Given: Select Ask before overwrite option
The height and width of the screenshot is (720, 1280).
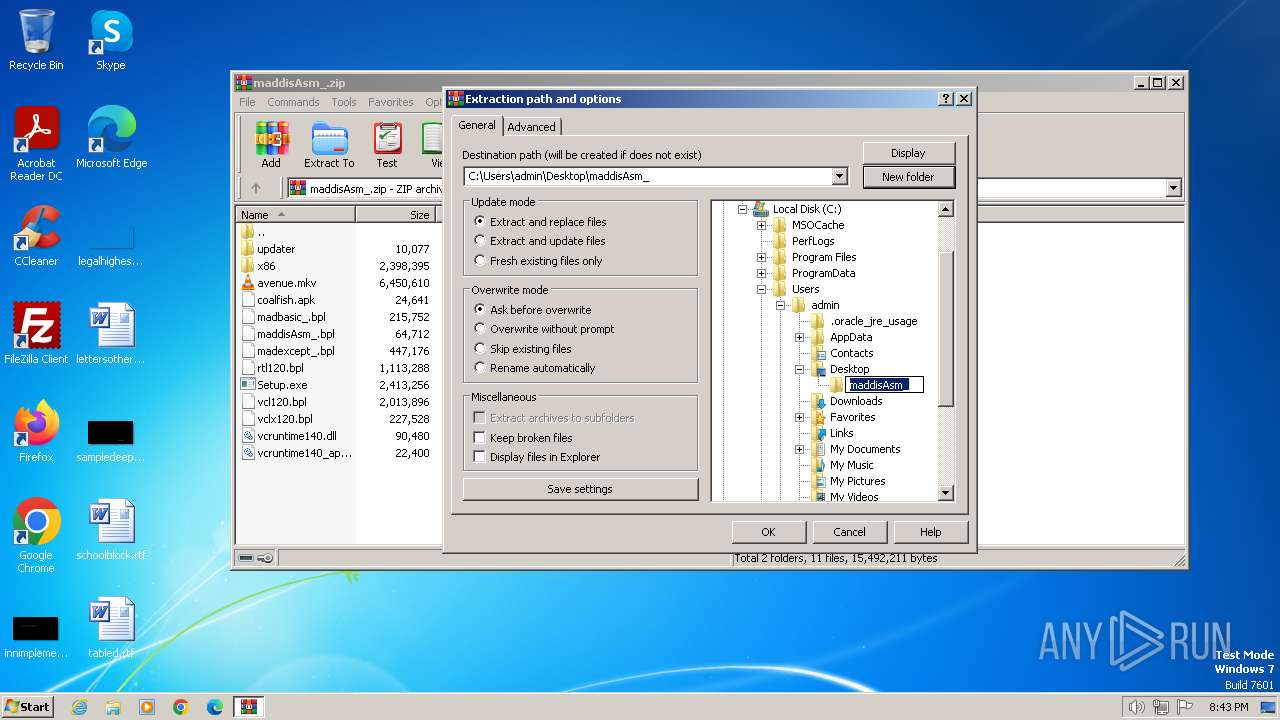Looking at the screenshot, I should (x=532, y=310).
